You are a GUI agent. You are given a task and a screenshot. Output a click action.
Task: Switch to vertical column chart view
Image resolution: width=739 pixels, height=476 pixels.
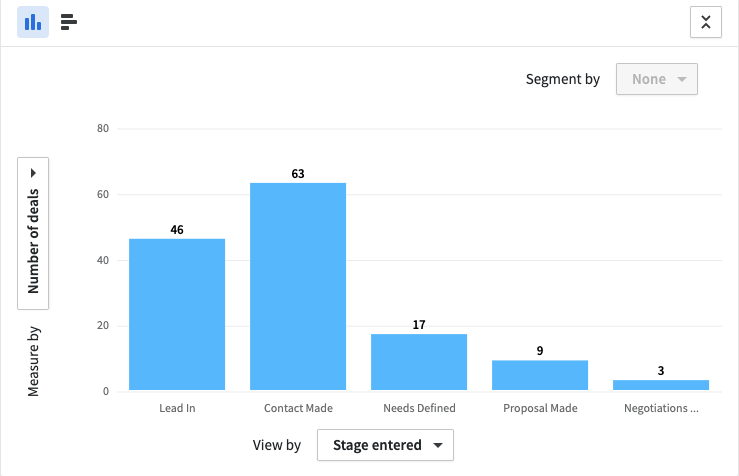pyautogui.click(x=33, y=22)
